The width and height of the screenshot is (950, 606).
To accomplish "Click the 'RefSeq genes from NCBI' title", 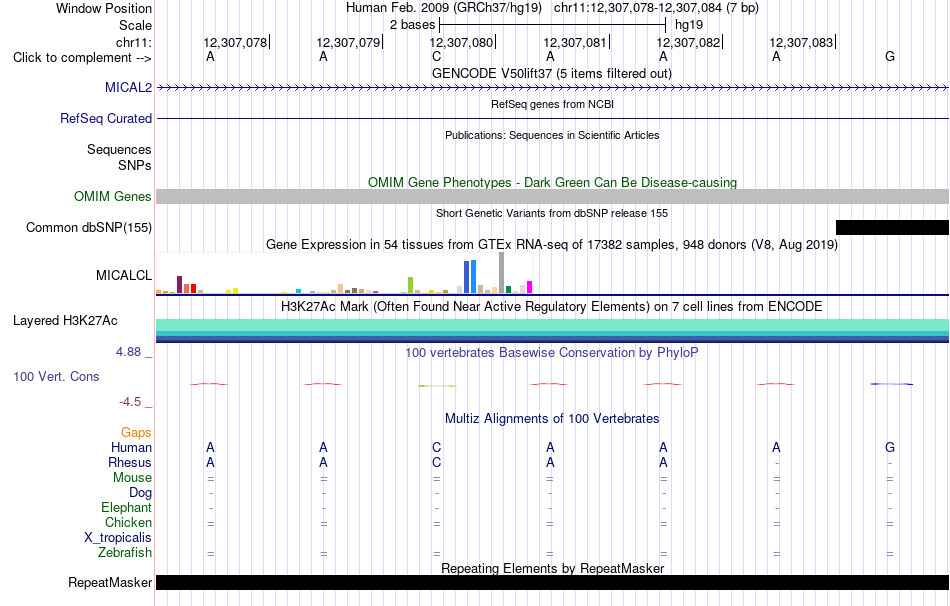I will tap(553, 104).
